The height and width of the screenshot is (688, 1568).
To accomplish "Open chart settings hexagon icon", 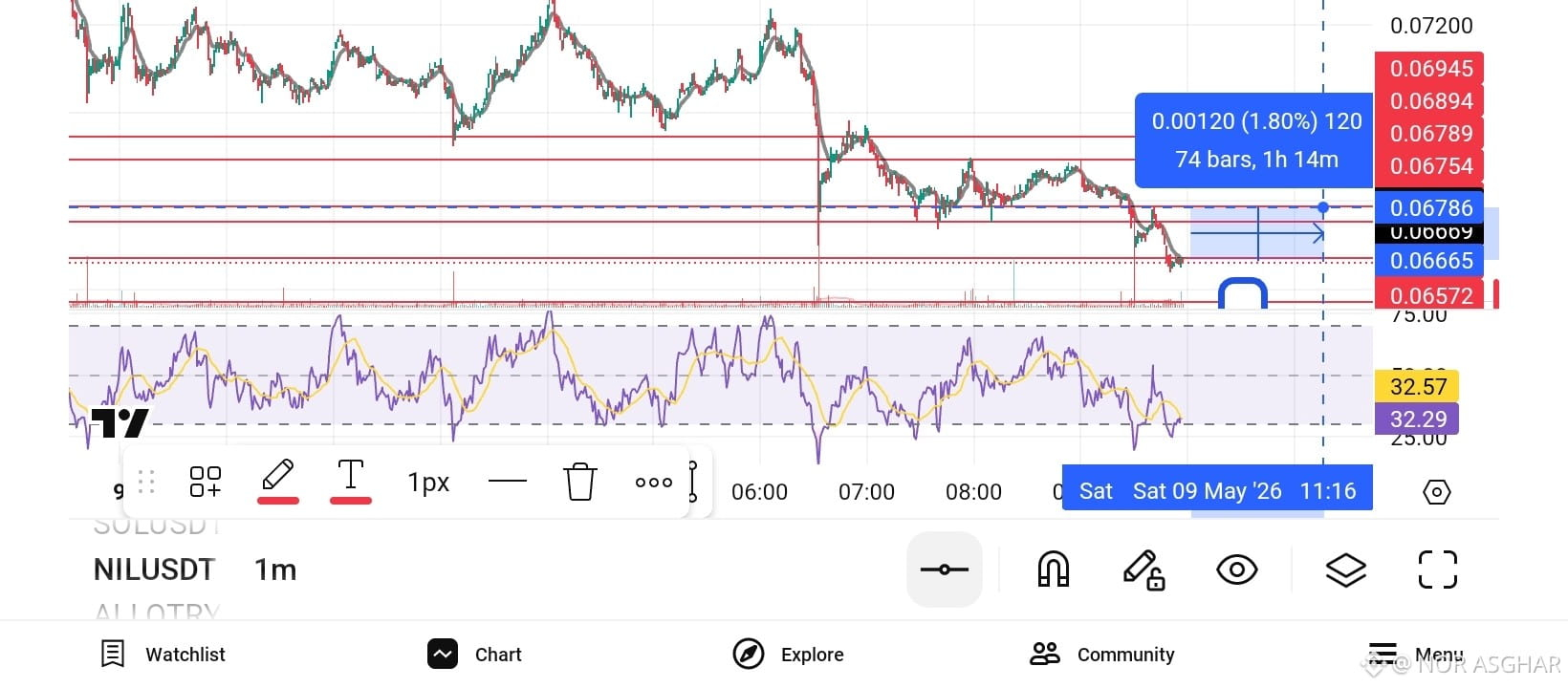I will click(1437, 492).
